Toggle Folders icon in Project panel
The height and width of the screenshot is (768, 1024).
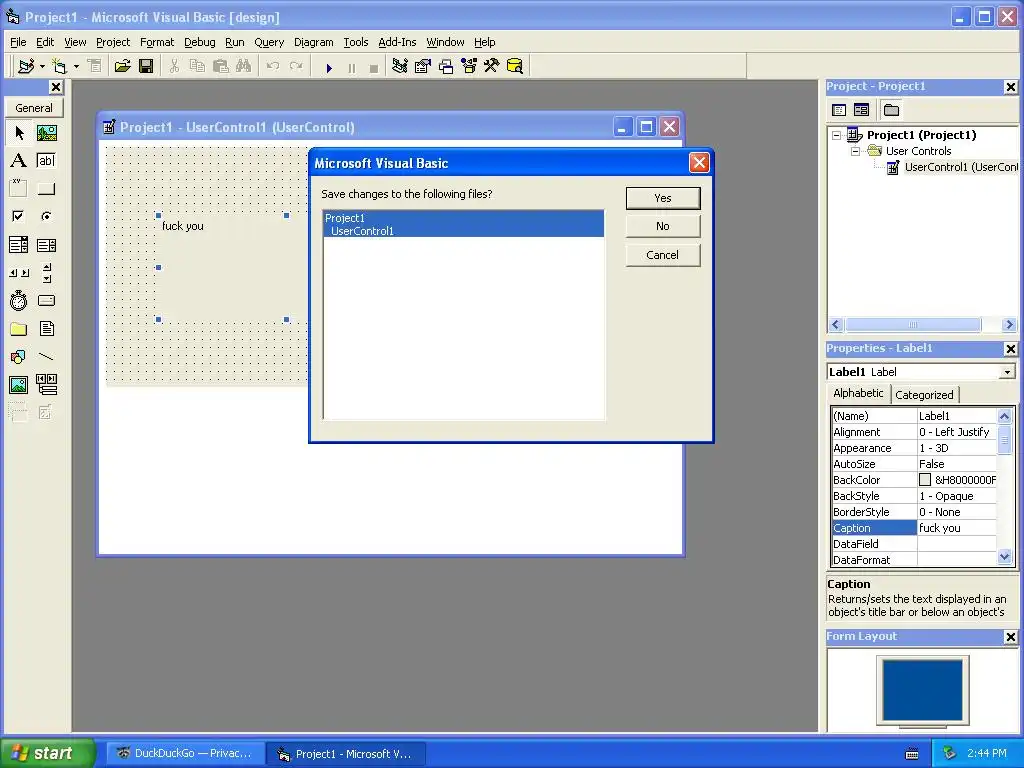(891, 110)
